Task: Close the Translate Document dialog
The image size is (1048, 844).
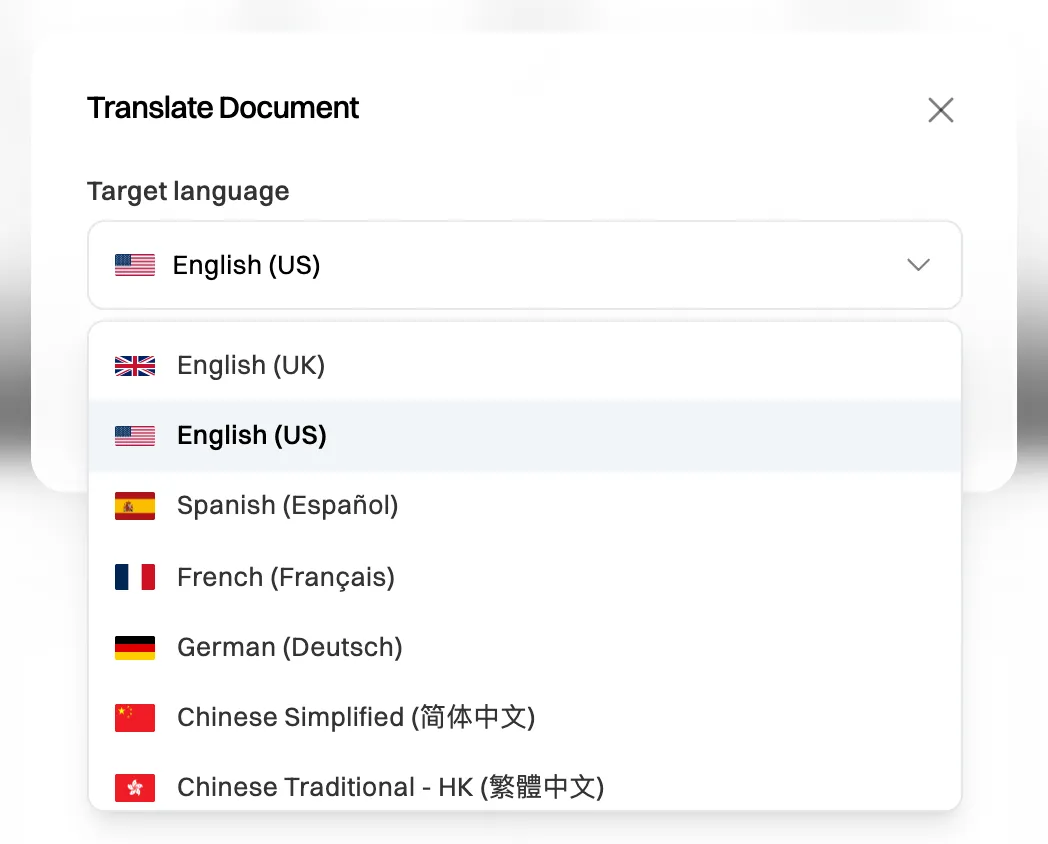Action: pyautogui.click(x=940, y=110)
